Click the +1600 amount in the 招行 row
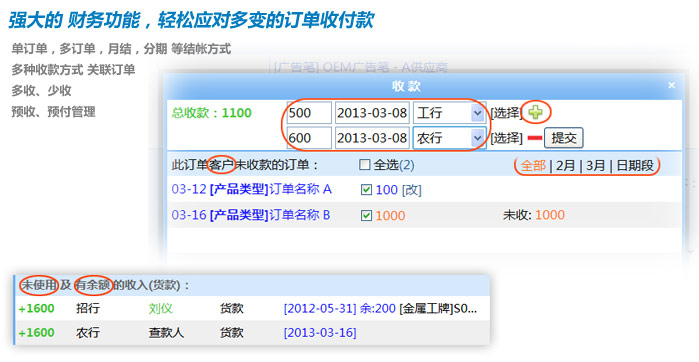This screenshot has width=699, height=362. (x=37, y=309)
